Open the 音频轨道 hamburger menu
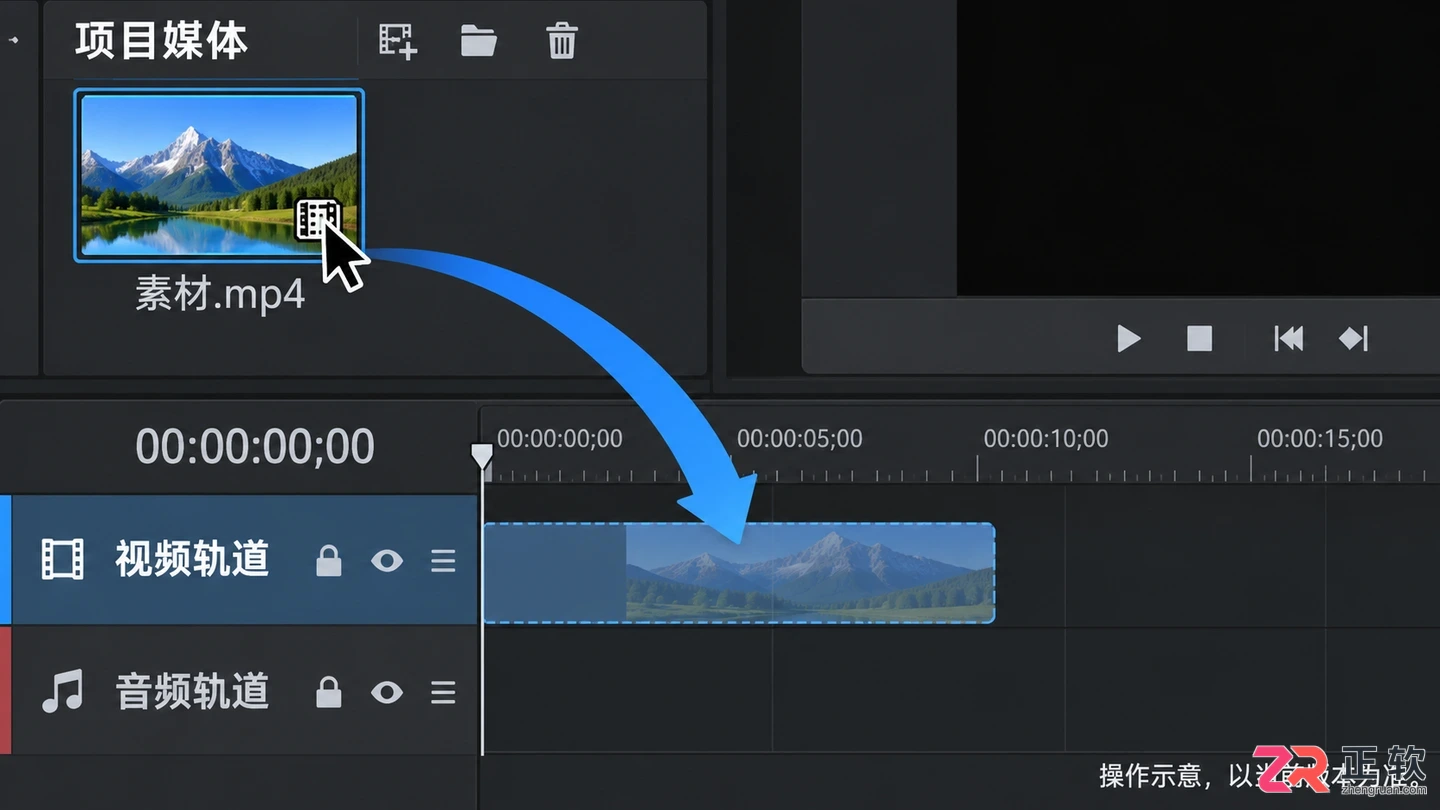This screenshot has width=1440, height=810. pos(443,692)
